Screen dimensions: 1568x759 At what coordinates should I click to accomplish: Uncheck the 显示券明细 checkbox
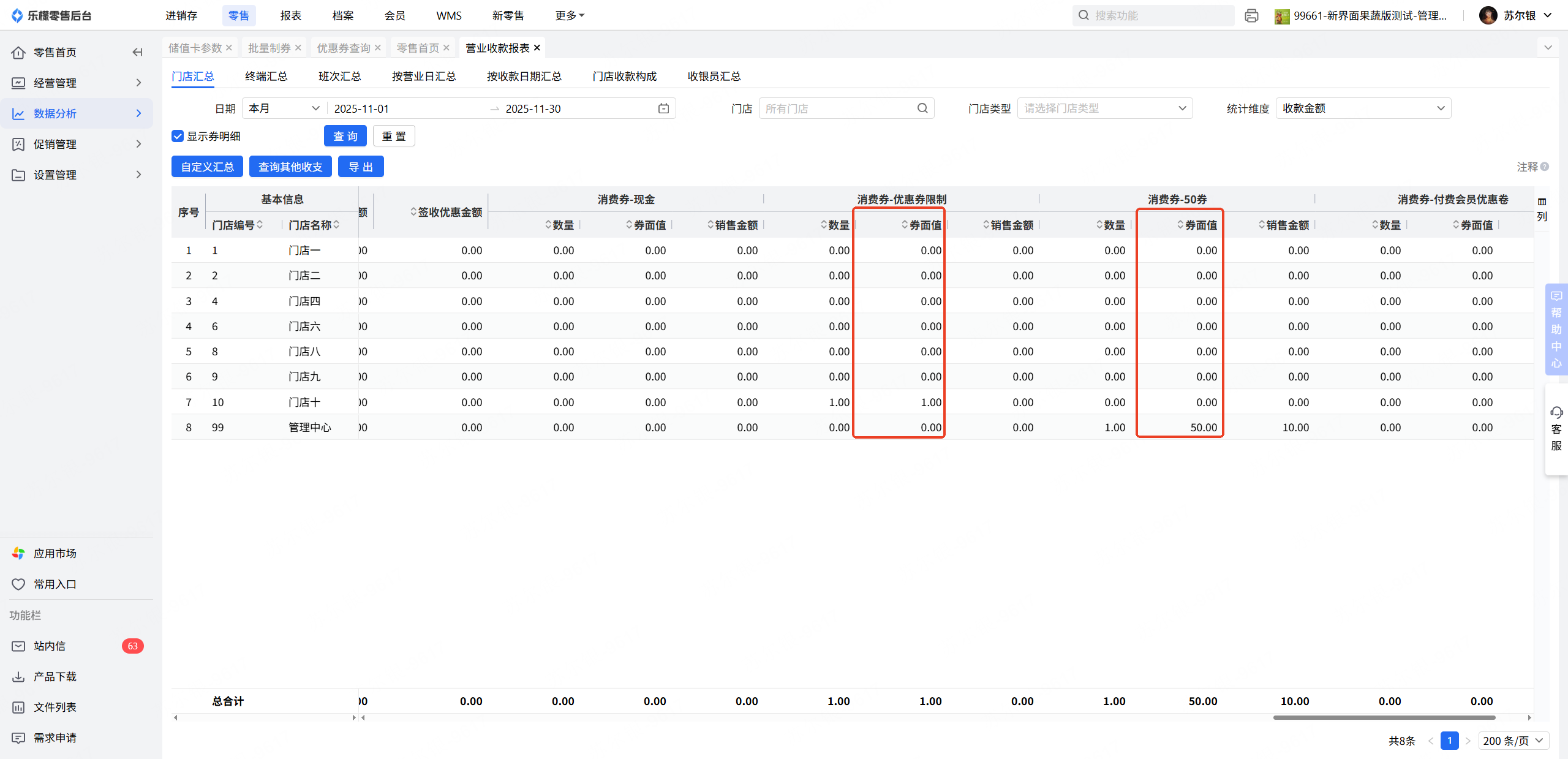178,136
